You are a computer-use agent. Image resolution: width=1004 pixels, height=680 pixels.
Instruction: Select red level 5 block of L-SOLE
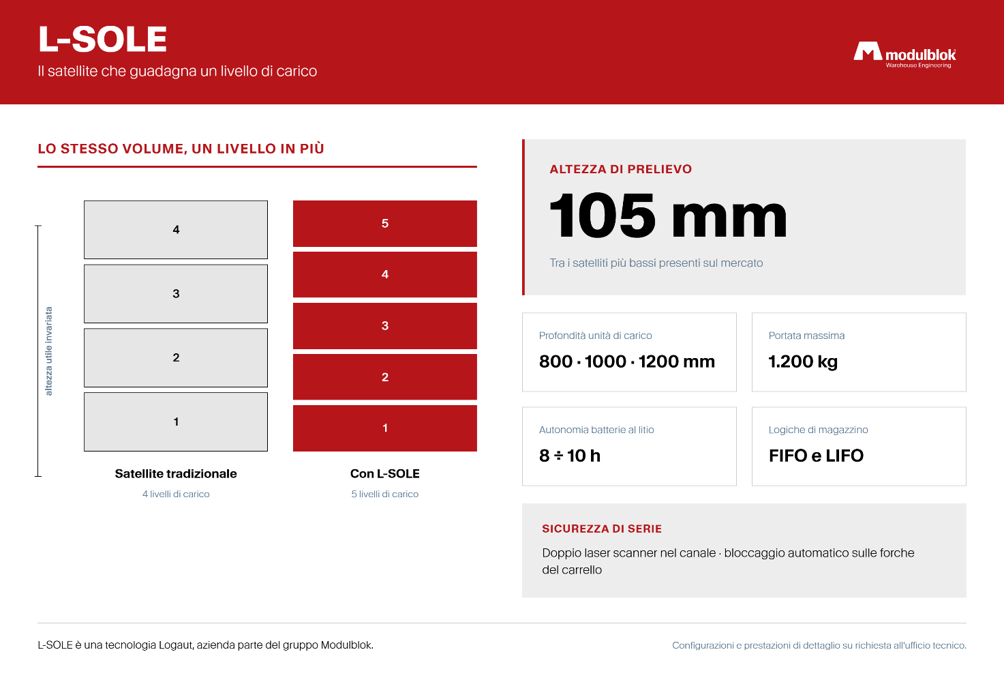385,223
